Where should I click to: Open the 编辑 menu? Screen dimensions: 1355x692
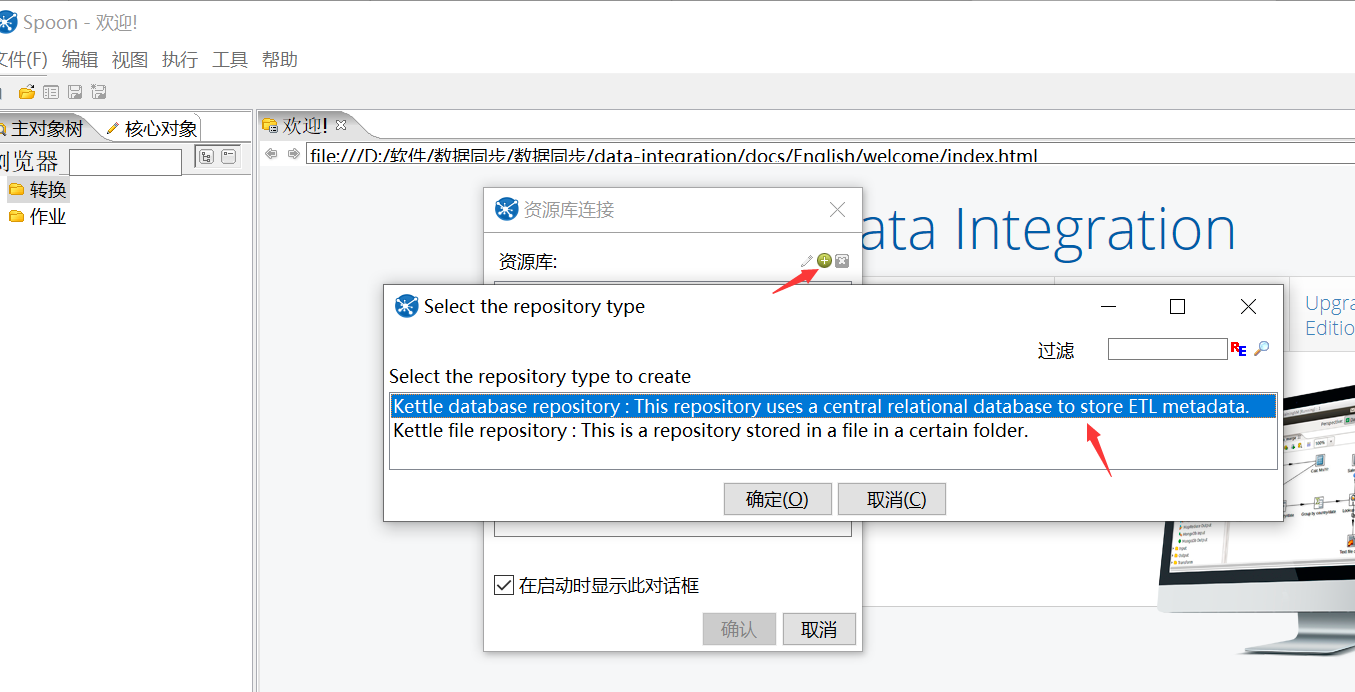point(80,59)
